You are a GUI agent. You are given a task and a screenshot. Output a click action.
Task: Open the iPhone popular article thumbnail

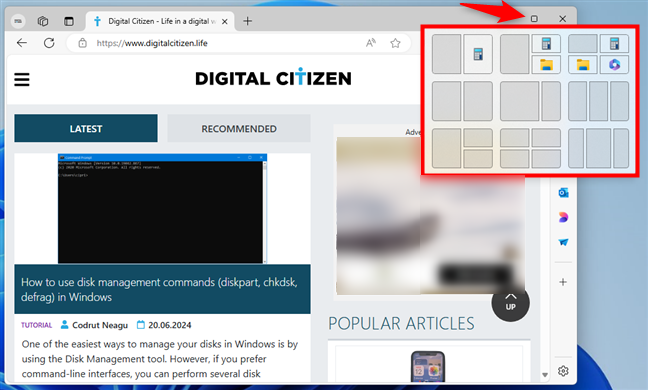[x=428, y=366]
